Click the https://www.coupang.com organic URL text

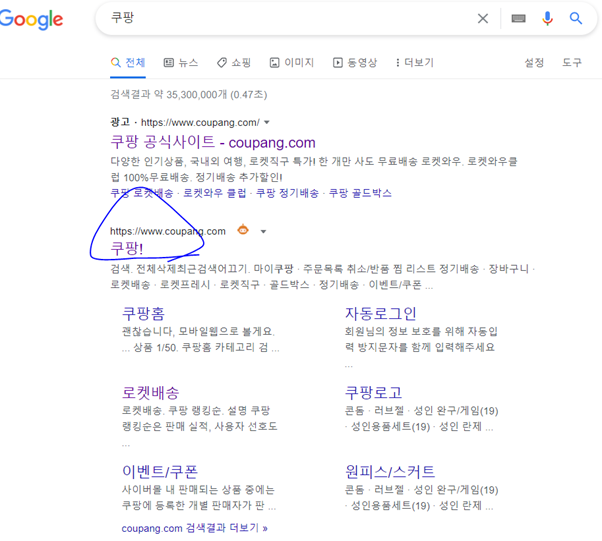click(x=168, y=231)
